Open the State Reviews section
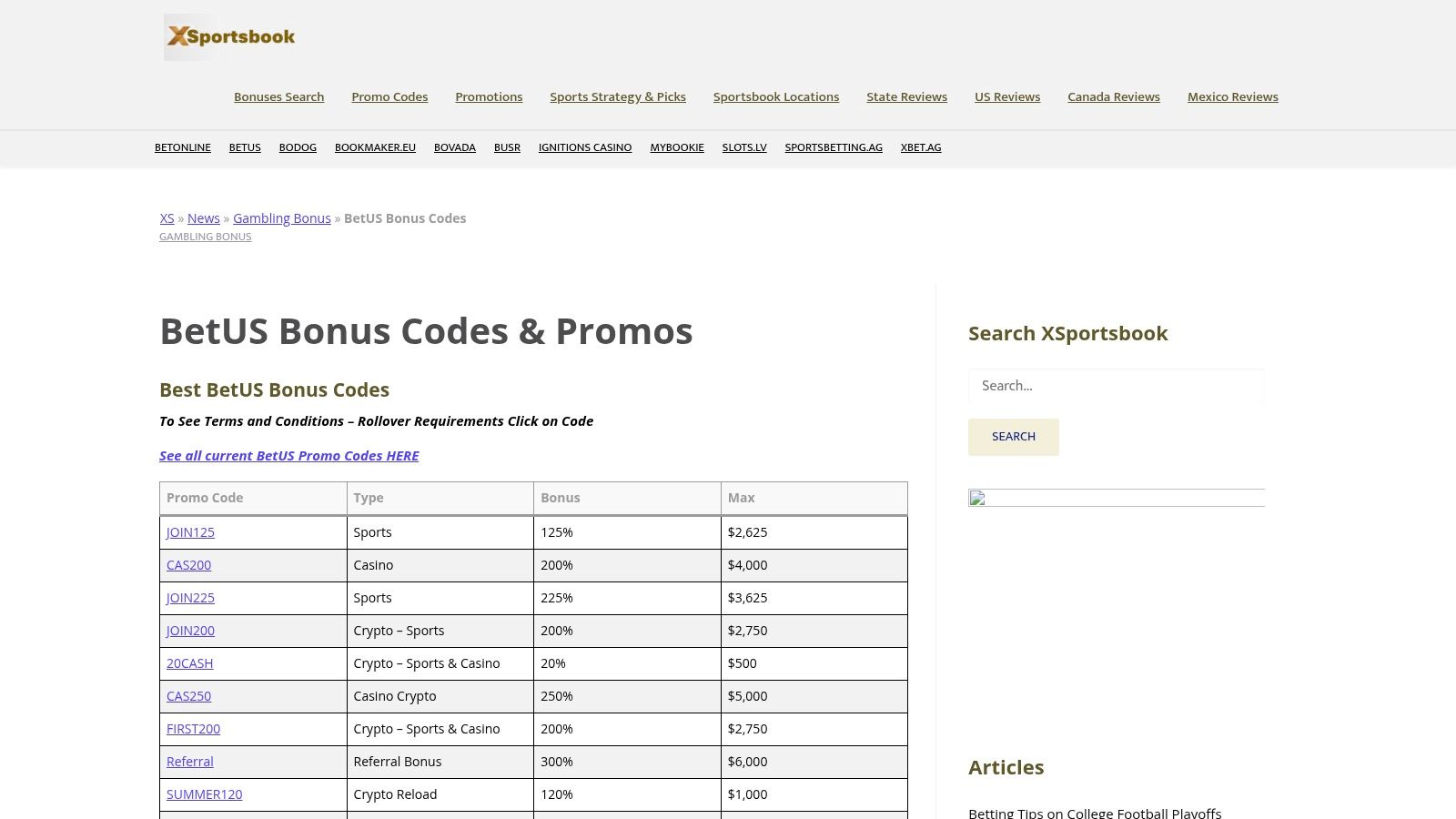This screenshot has height=819, width=1456. coord(906,96)
